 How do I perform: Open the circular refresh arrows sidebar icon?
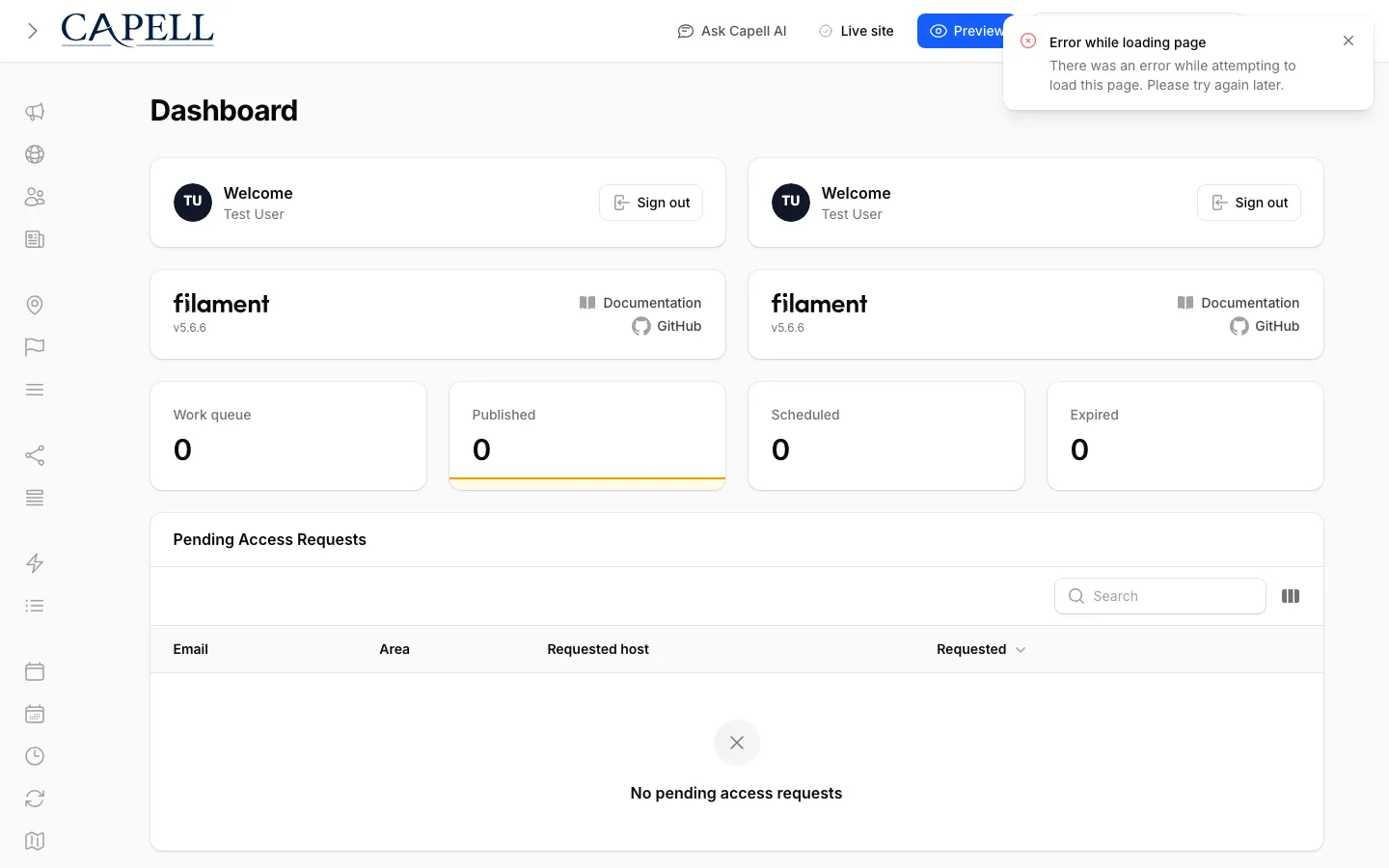[35, 799]
